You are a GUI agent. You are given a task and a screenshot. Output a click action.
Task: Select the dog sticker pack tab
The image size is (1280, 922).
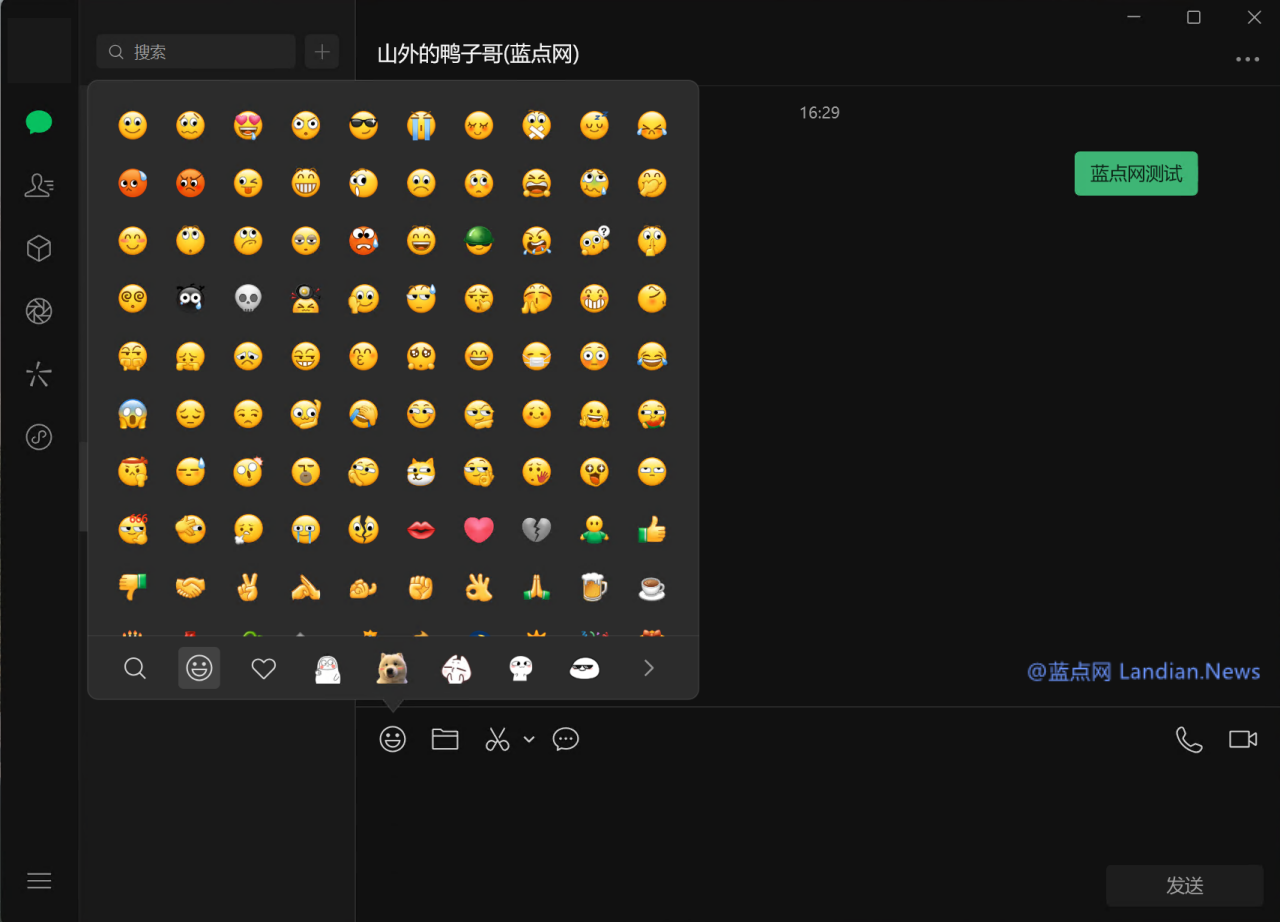[x=392, y=668]
